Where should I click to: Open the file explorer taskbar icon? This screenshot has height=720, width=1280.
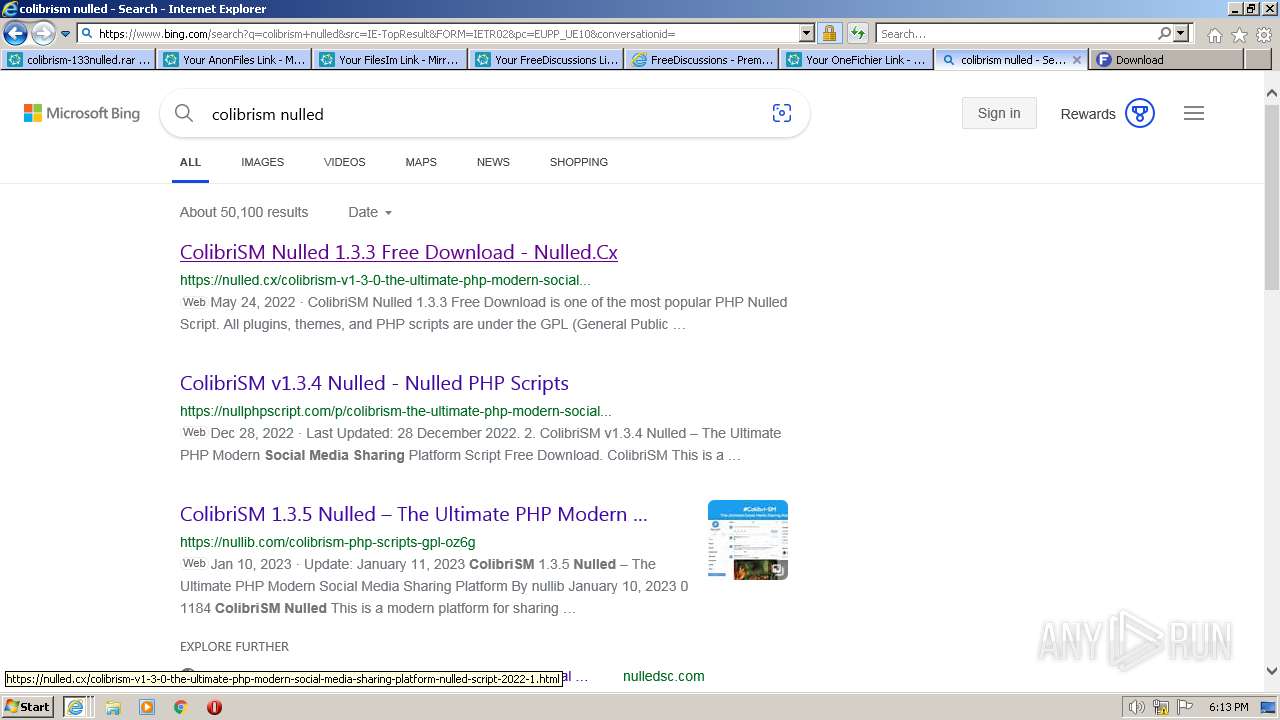tap(113, 707)
